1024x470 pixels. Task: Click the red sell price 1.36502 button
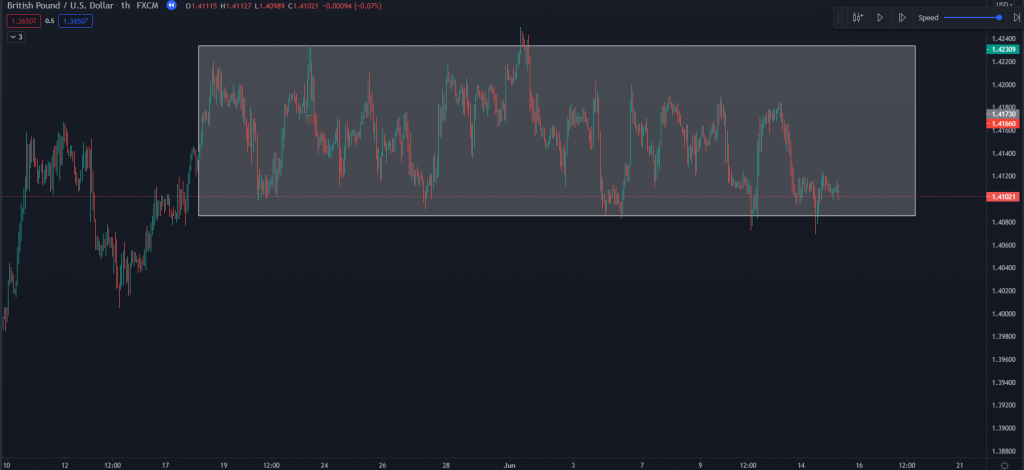23,21
